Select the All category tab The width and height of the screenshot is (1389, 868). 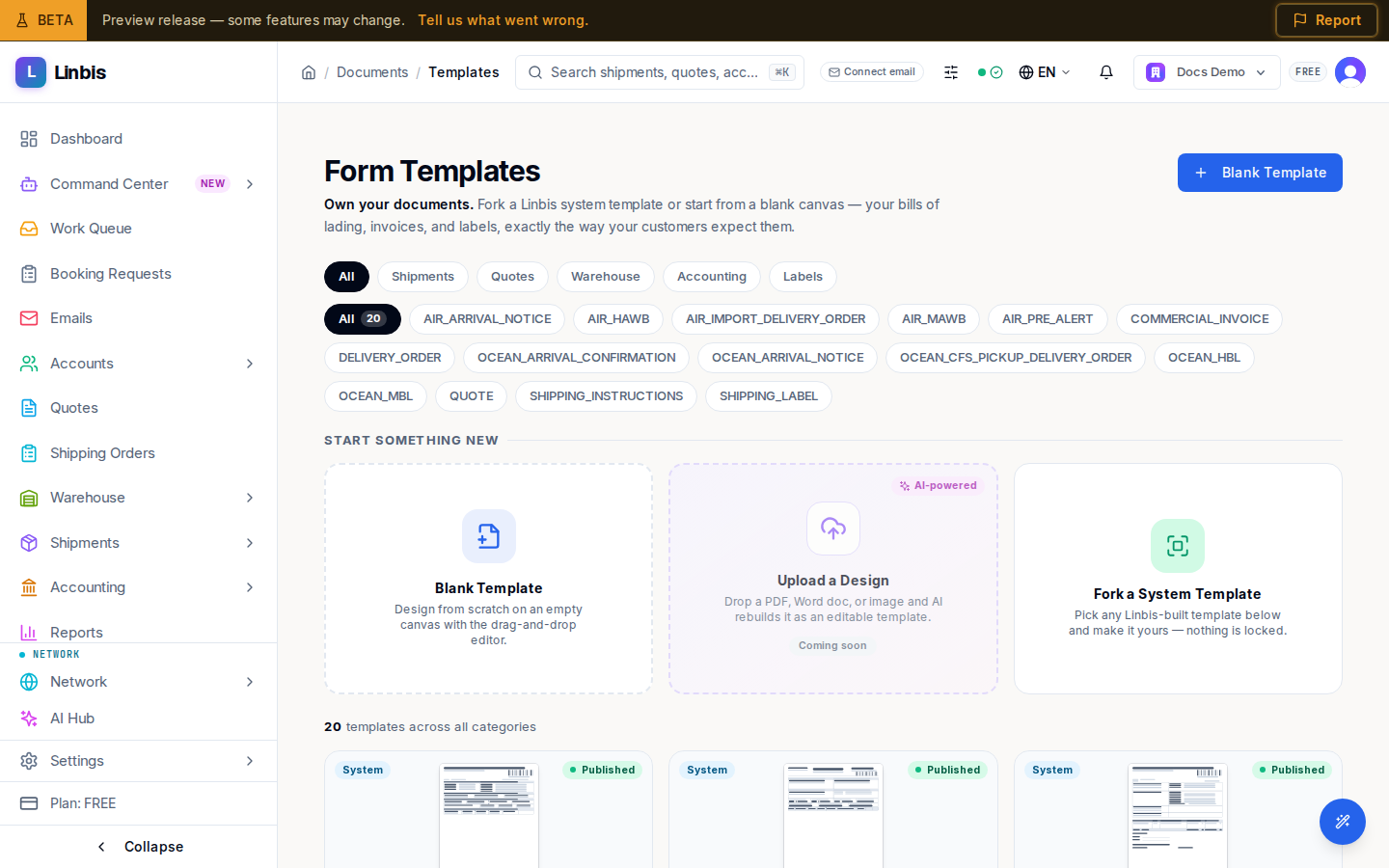click(x=346, y=277)
